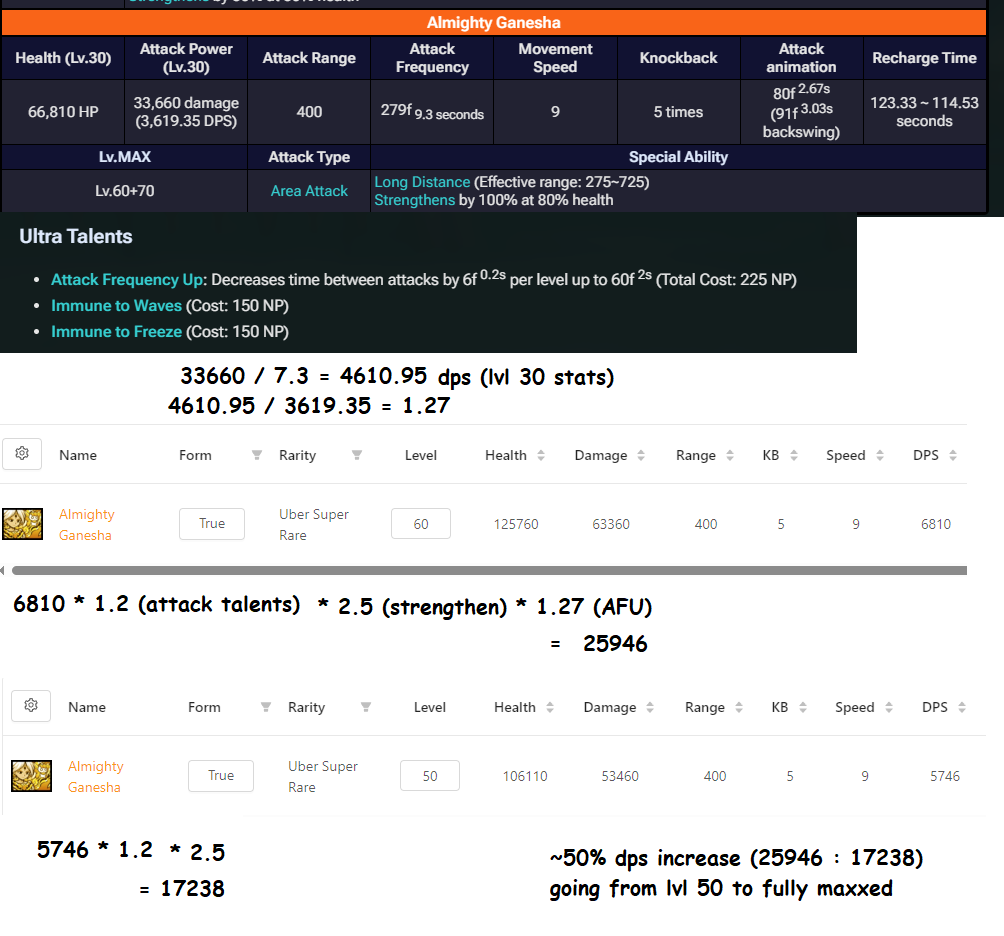Open settings gear in Level 60 table

coord(22,454)
